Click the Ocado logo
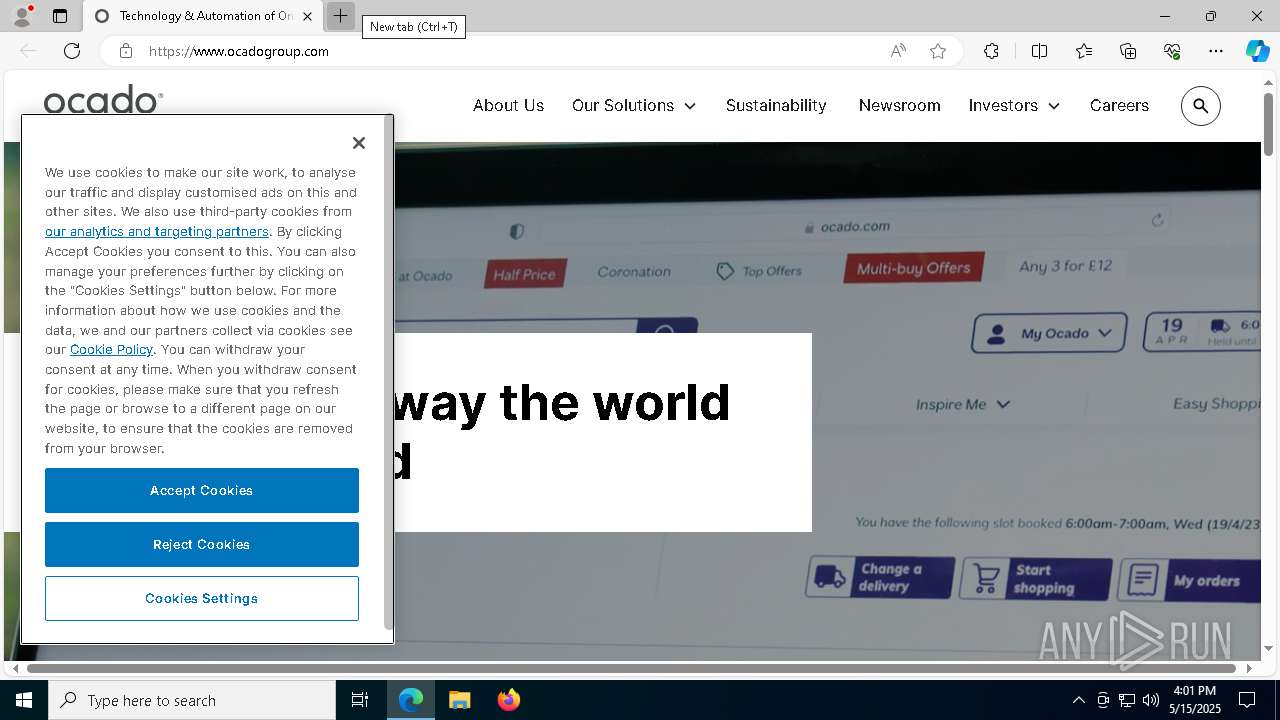This screenshot has width=1280, height=720. coord(103,99)
